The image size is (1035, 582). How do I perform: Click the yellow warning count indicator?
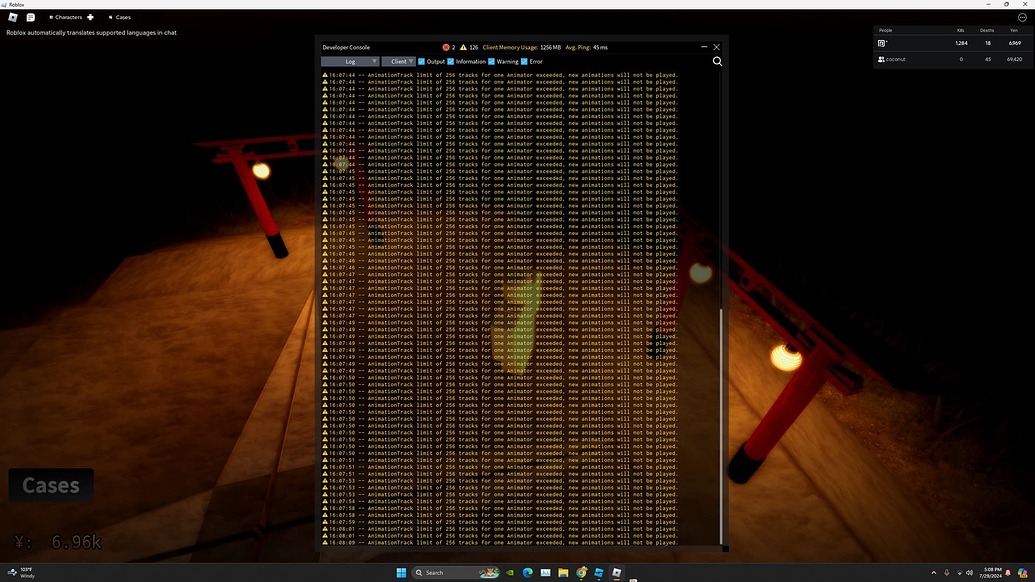(x=464, y=47)
